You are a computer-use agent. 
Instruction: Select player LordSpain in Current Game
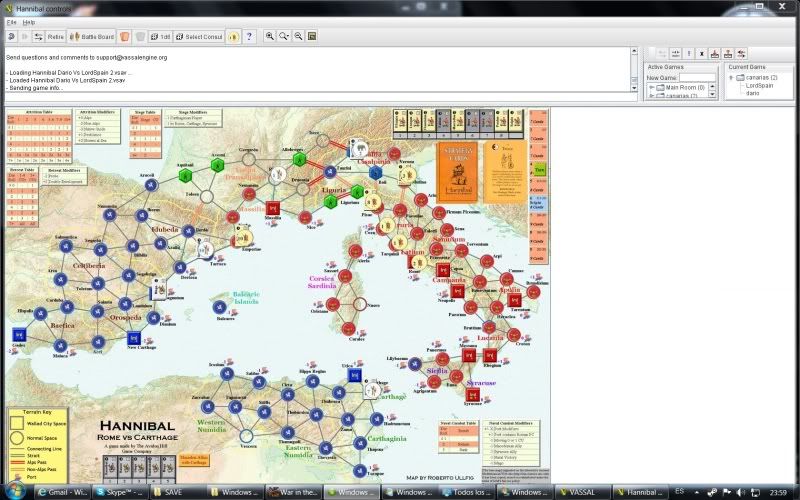[x=759, y=85]
